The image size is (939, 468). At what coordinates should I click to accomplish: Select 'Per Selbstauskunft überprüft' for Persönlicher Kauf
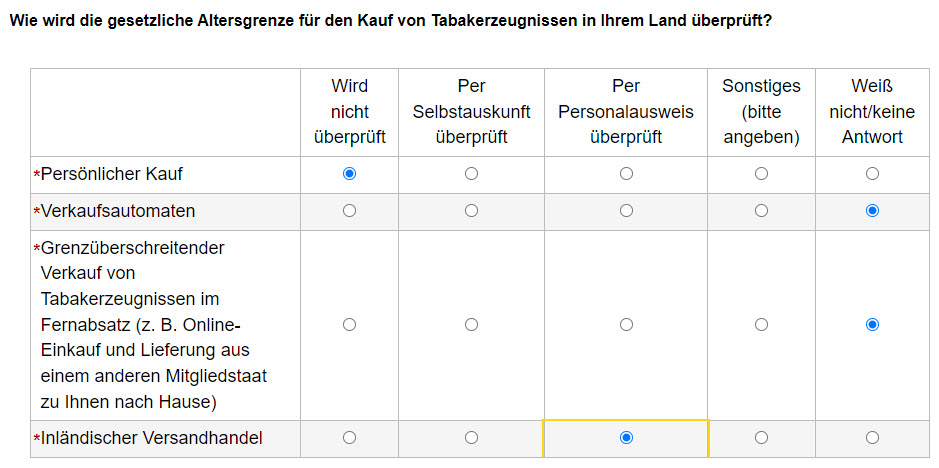pos(471,174)
